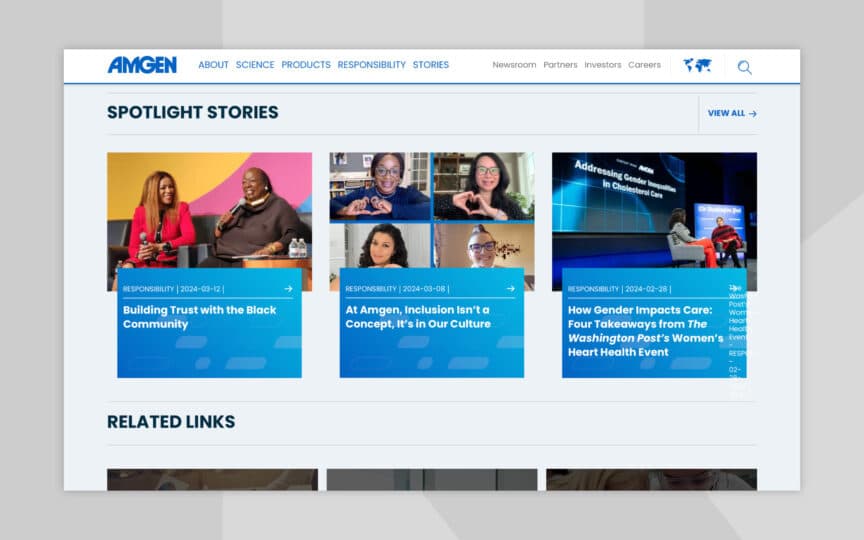Open the Partners page
Viewport: 864px width, 540px height.
560,65
